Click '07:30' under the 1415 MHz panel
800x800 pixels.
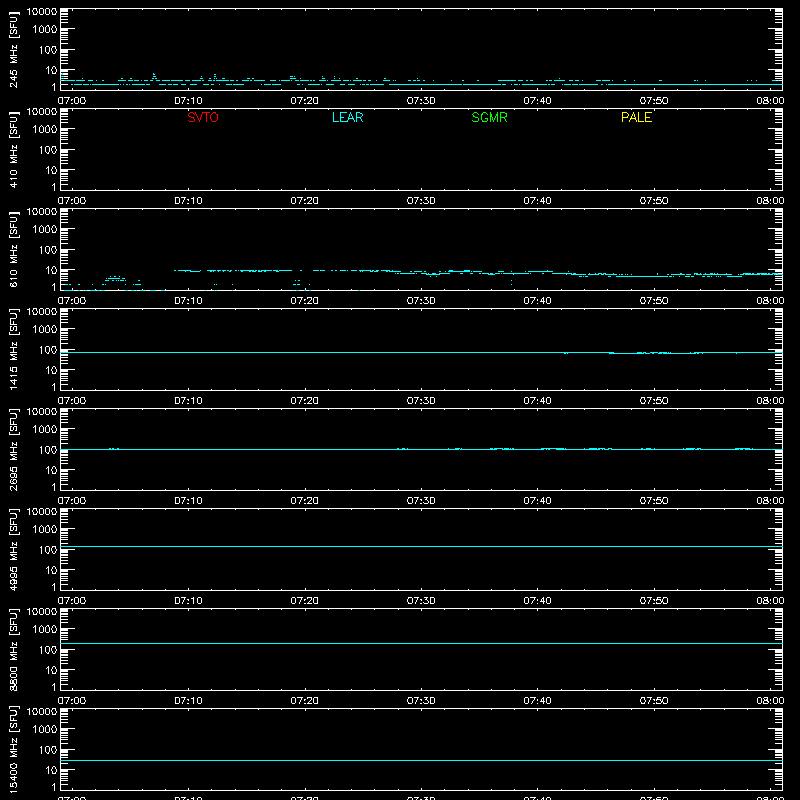421,401
